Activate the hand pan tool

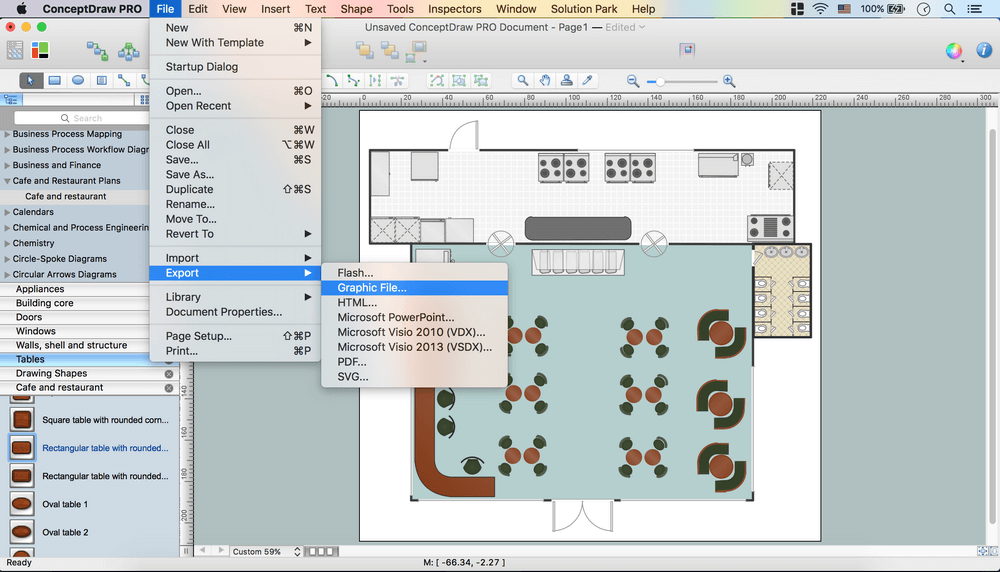(x=545, y=81)
